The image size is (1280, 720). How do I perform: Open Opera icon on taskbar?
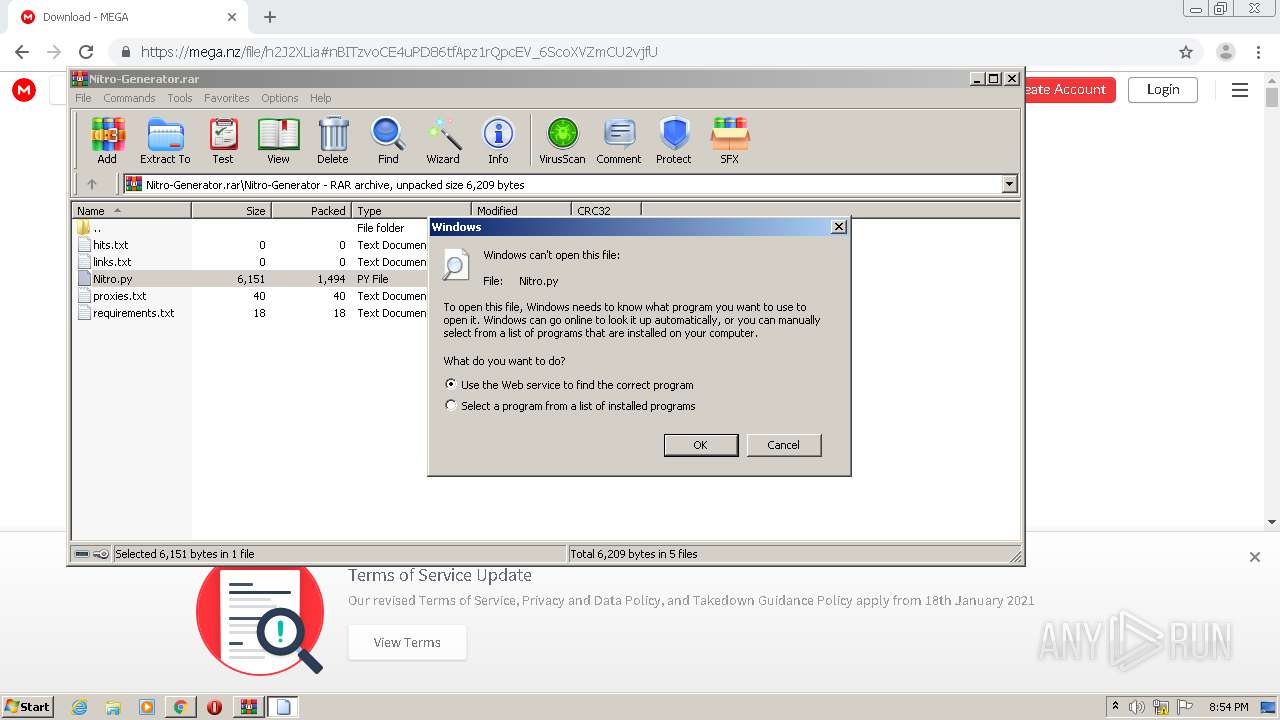coord(214,707)
